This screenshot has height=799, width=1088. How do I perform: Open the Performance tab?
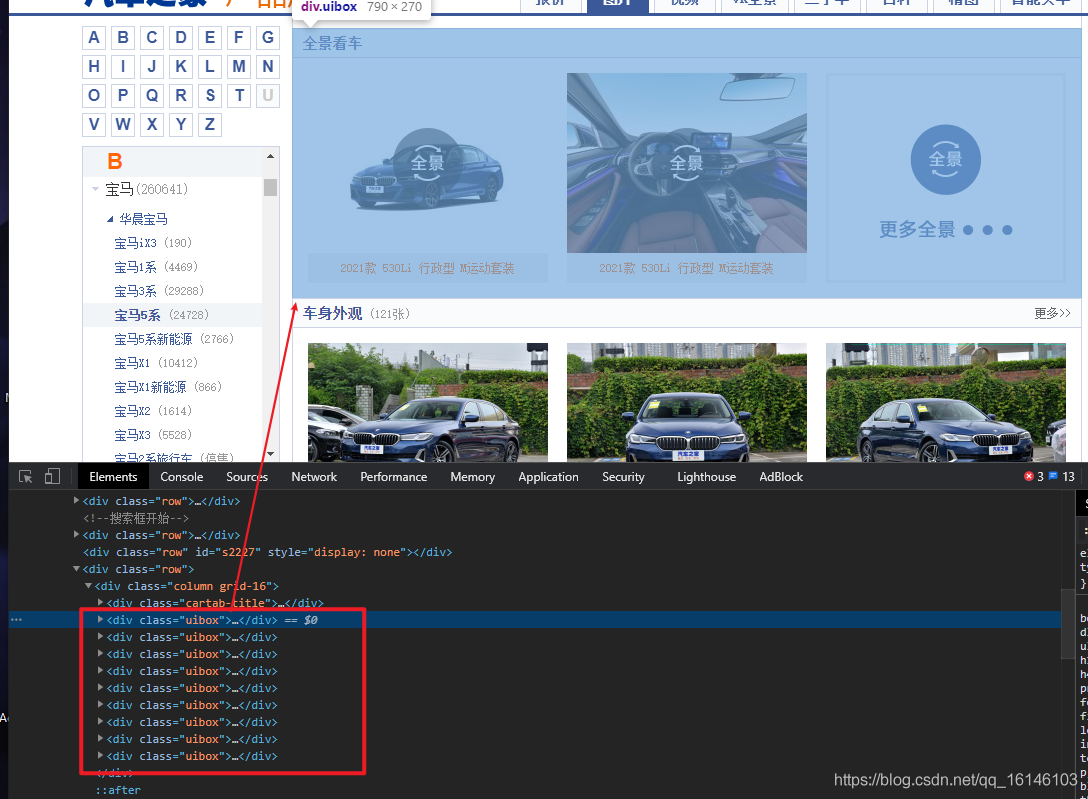pyautogui.click(x=393, y=476)
